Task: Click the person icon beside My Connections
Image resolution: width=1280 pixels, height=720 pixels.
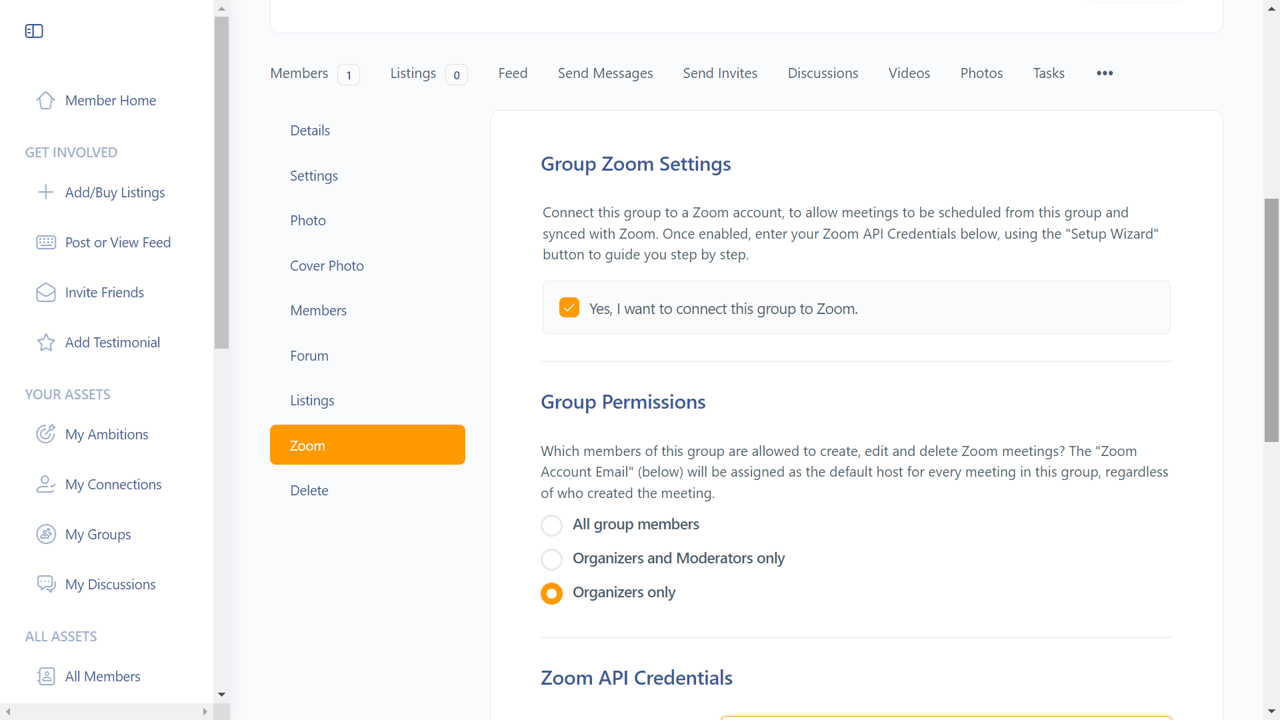Action: [46, 484]
